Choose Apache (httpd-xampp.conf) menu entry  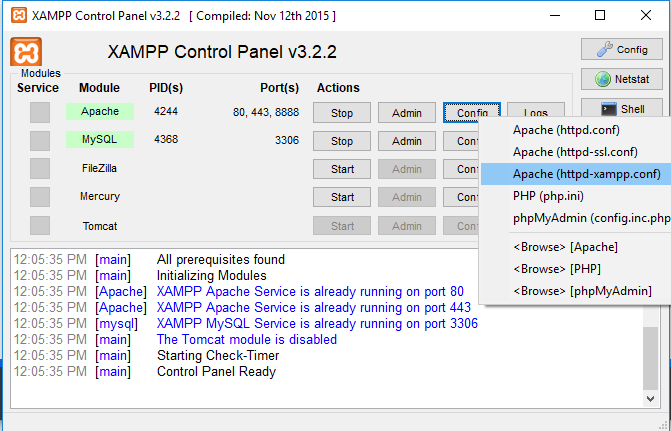576,174
